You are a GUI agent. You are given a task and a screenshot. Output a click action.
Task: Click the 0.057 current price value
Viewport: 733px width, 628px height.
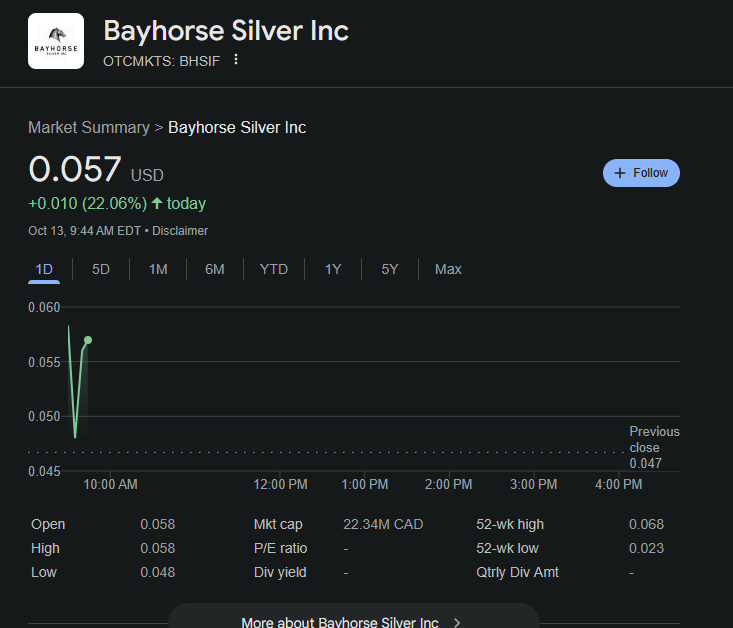point(75,169)
